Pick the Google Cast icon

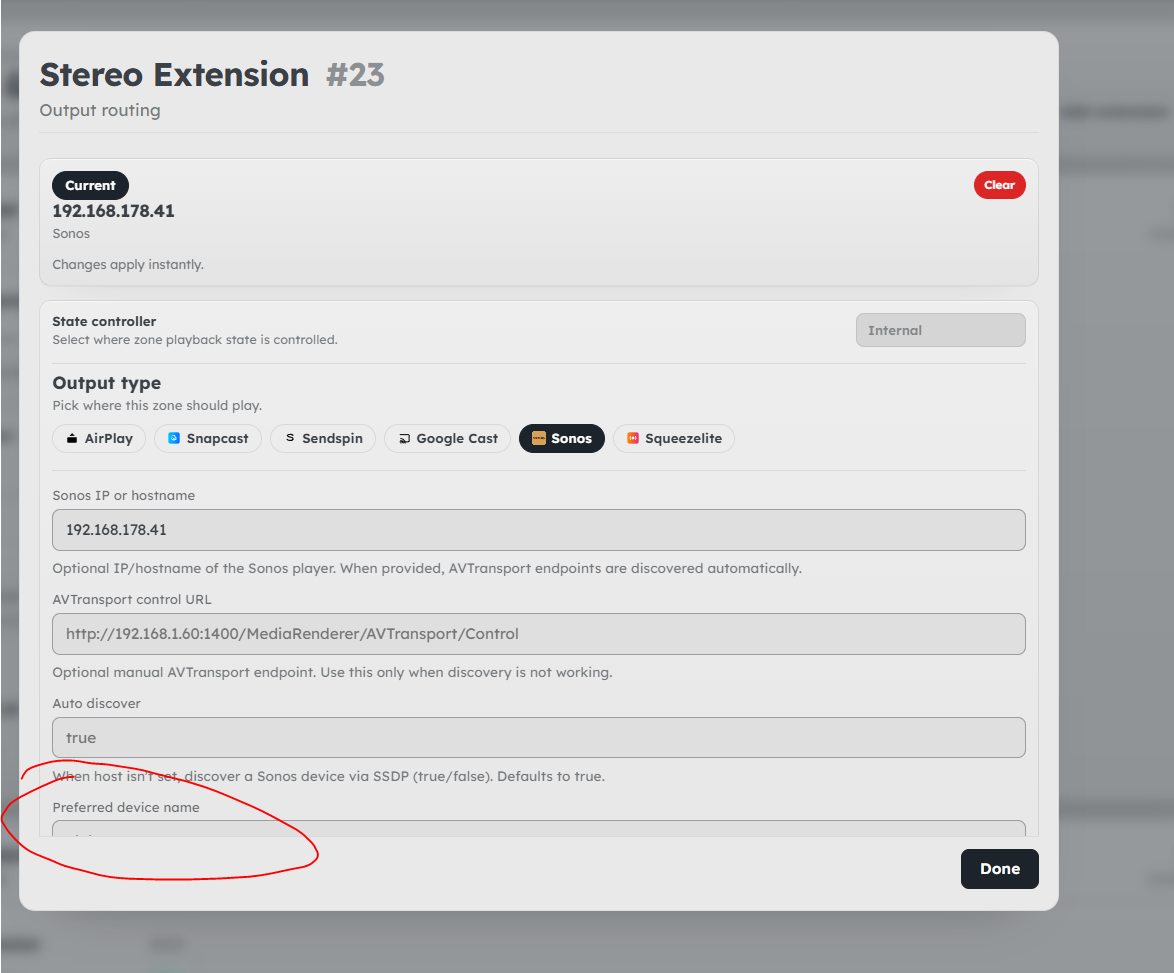[404, 439]
